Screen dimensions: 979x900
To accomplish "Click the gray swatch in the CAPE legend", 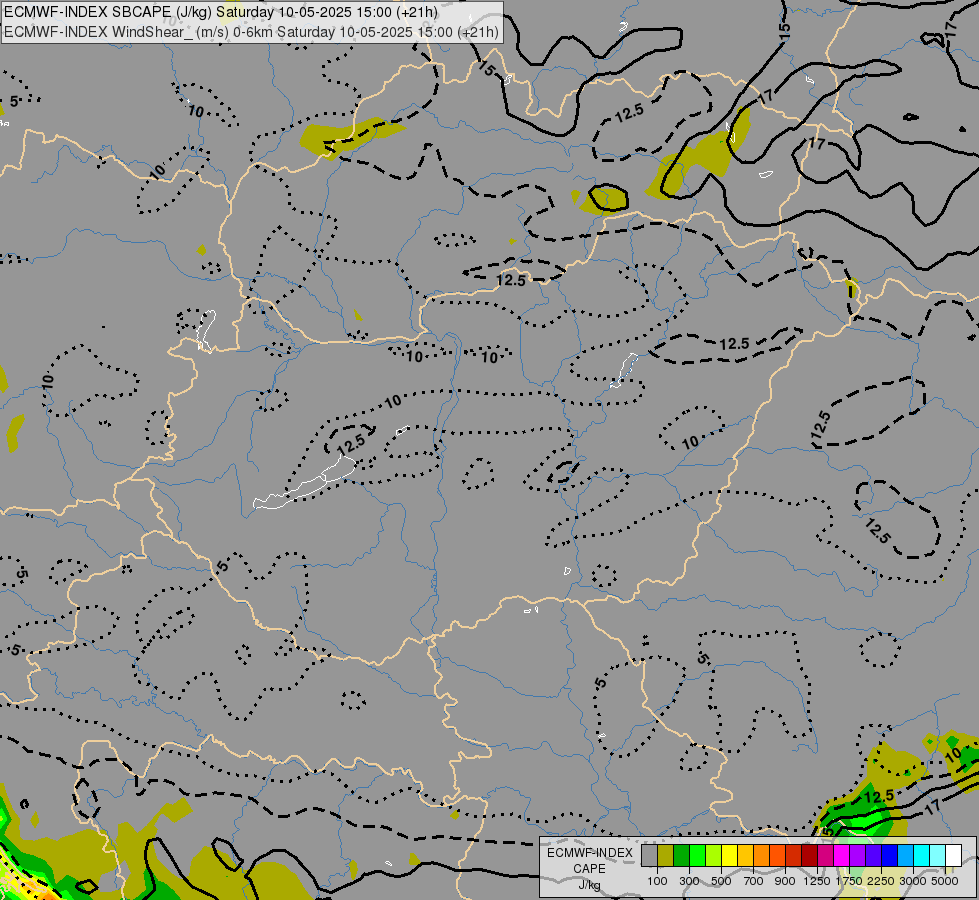I will pos(649,855).
